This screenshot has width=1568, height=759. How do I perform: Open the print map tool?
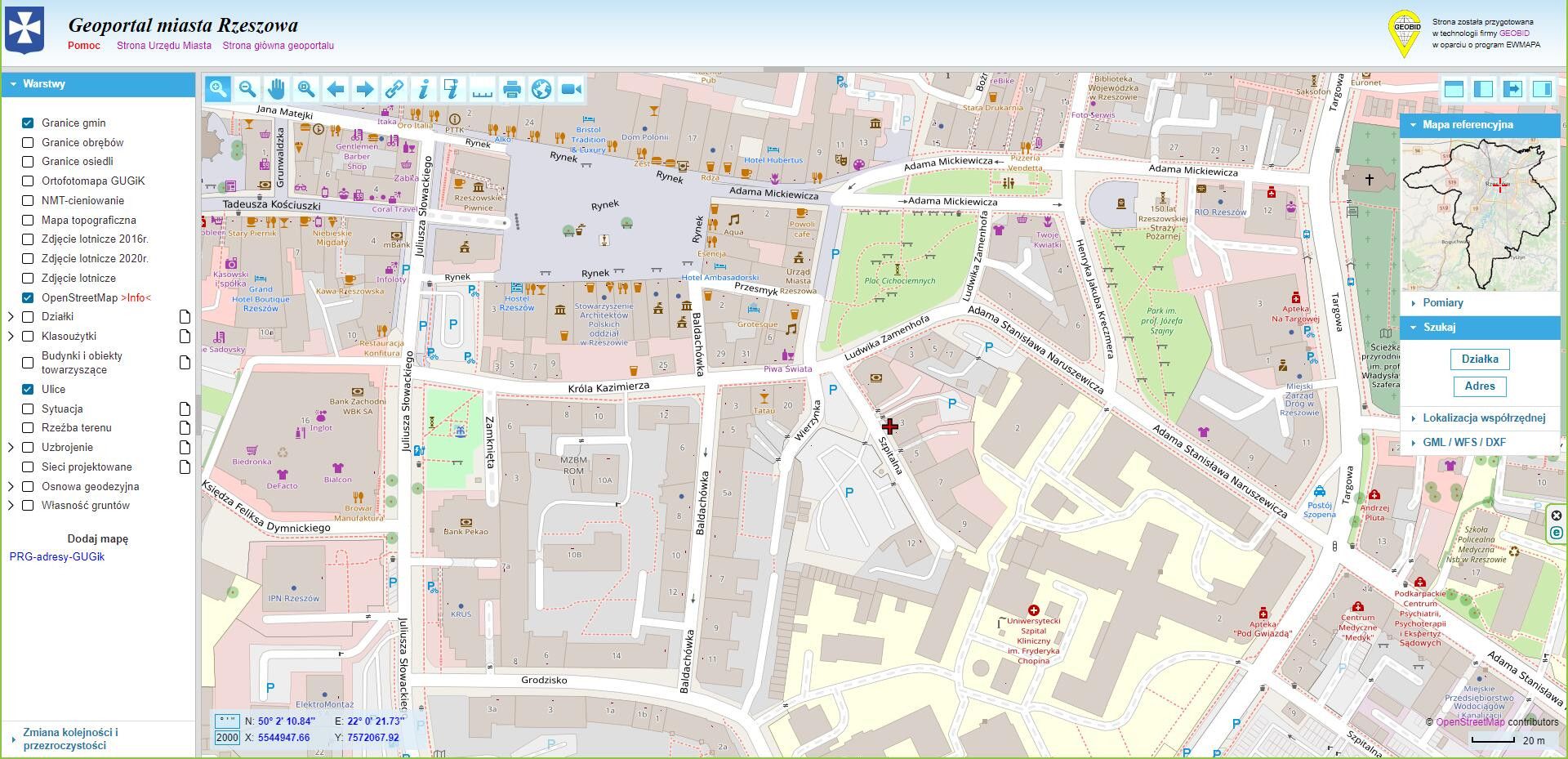(512, 89)
